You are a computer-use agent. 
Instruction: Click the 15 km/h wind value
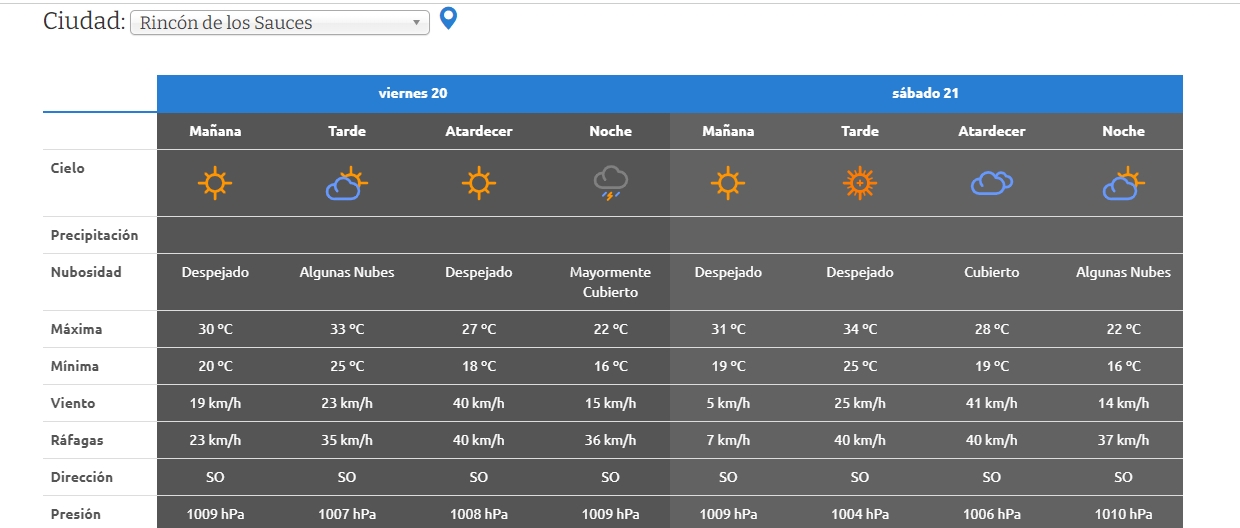tap(611, 403)
